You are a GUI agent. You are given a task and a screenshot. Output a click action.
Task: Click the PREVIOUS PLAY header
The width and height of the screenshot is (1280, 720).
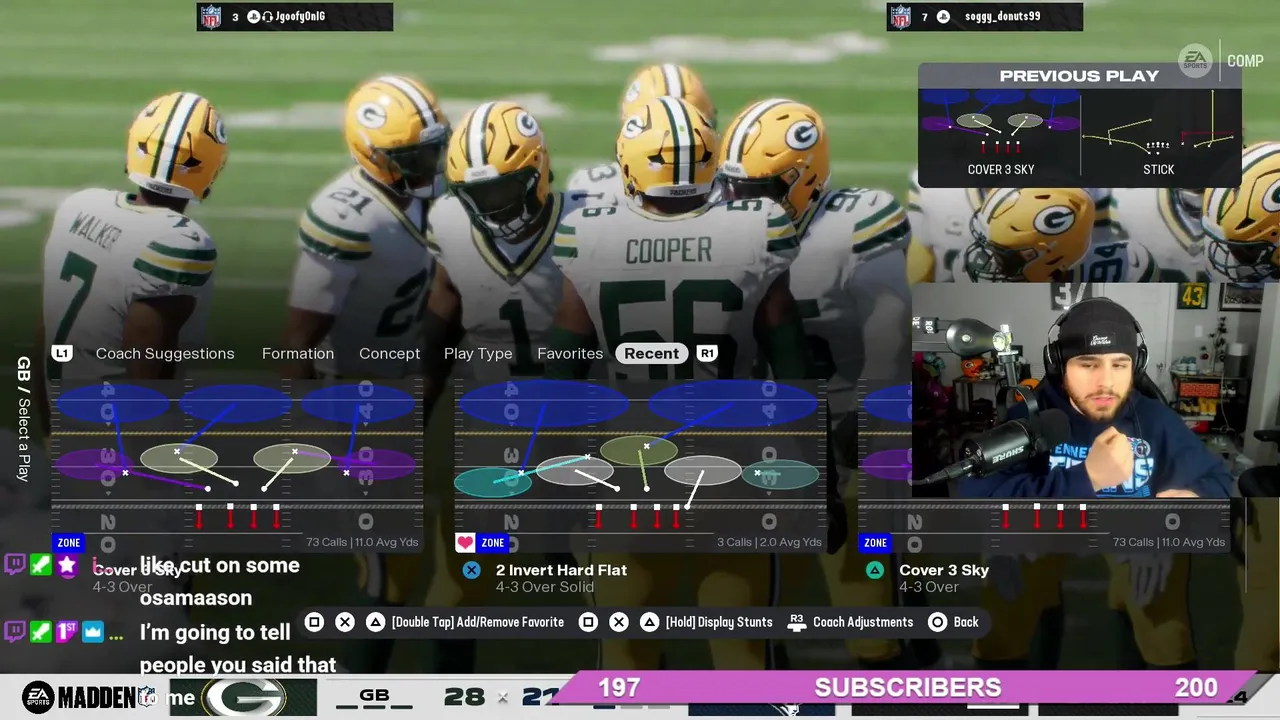1079,76
